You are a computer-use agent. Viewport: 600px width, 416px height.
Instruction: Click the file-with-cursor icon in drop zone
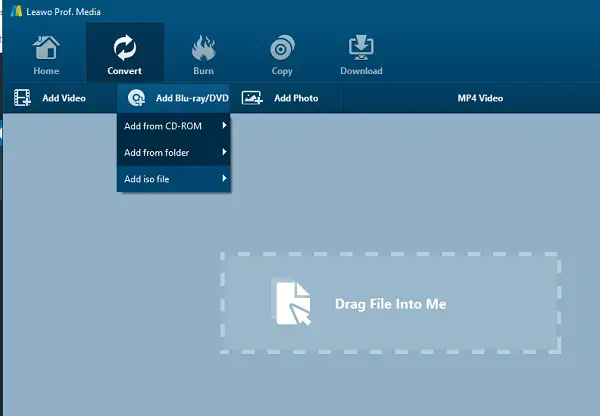[293, 303]
